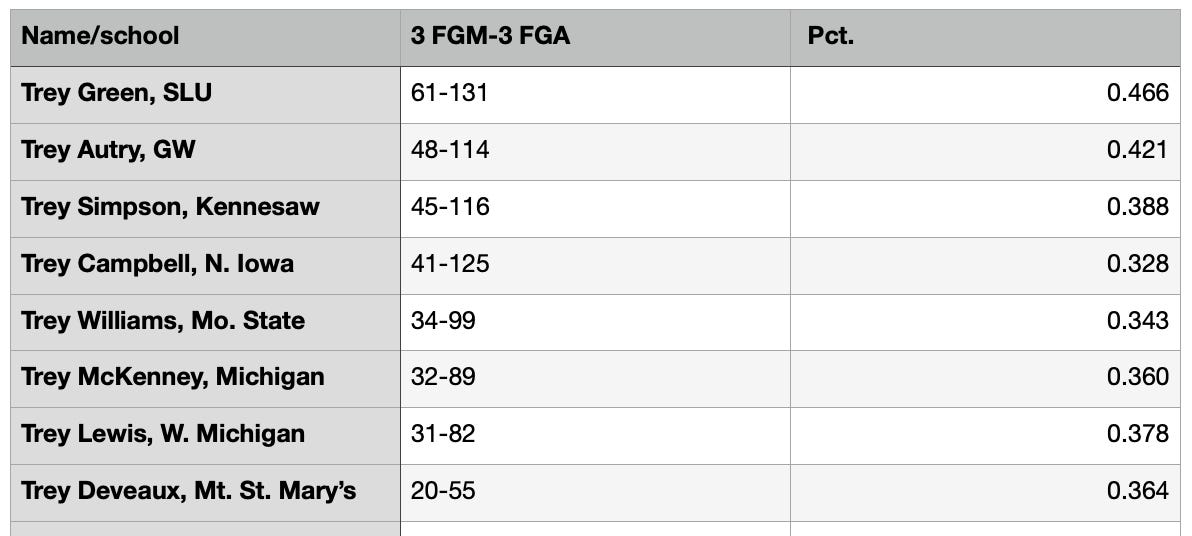
Task: Click the Trey Lewis, W. Michigan cell
Action: 205,436
